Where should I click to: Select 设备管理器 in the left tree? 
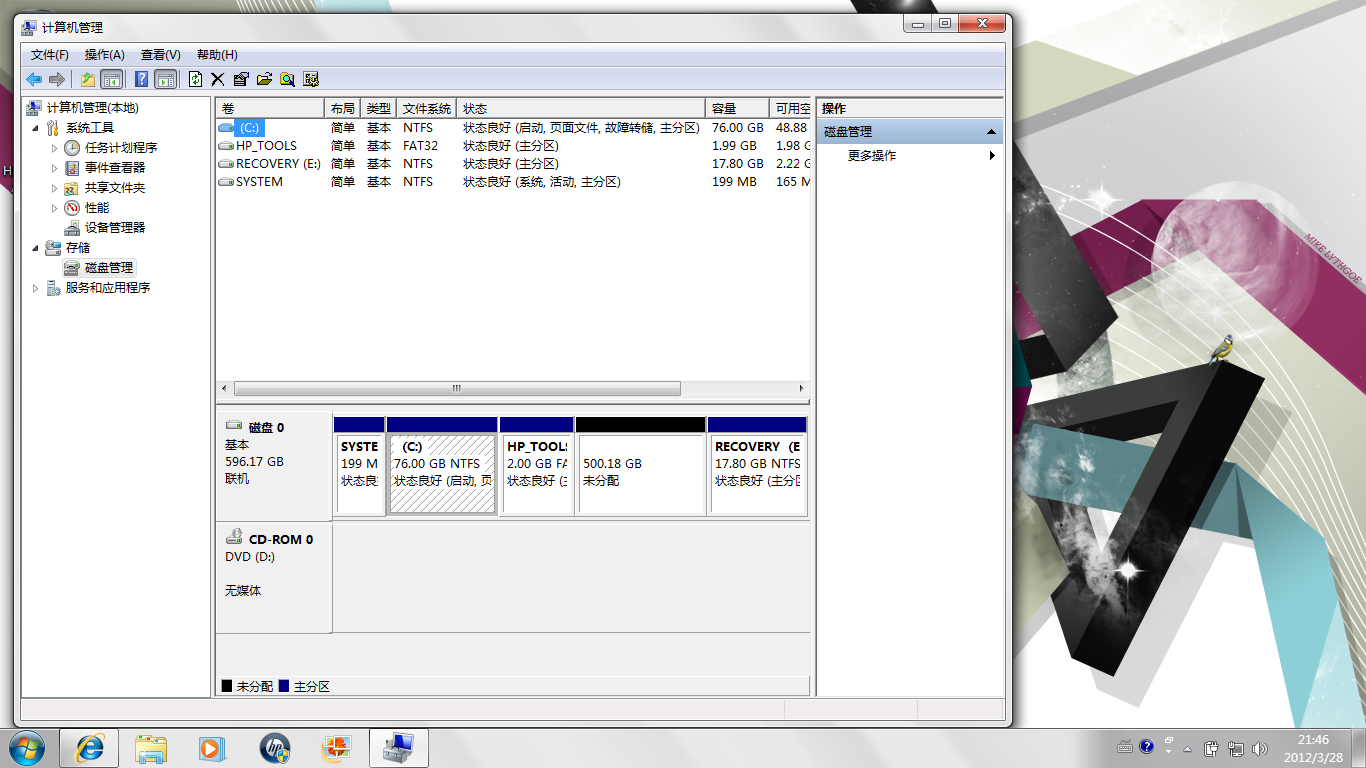114,228
